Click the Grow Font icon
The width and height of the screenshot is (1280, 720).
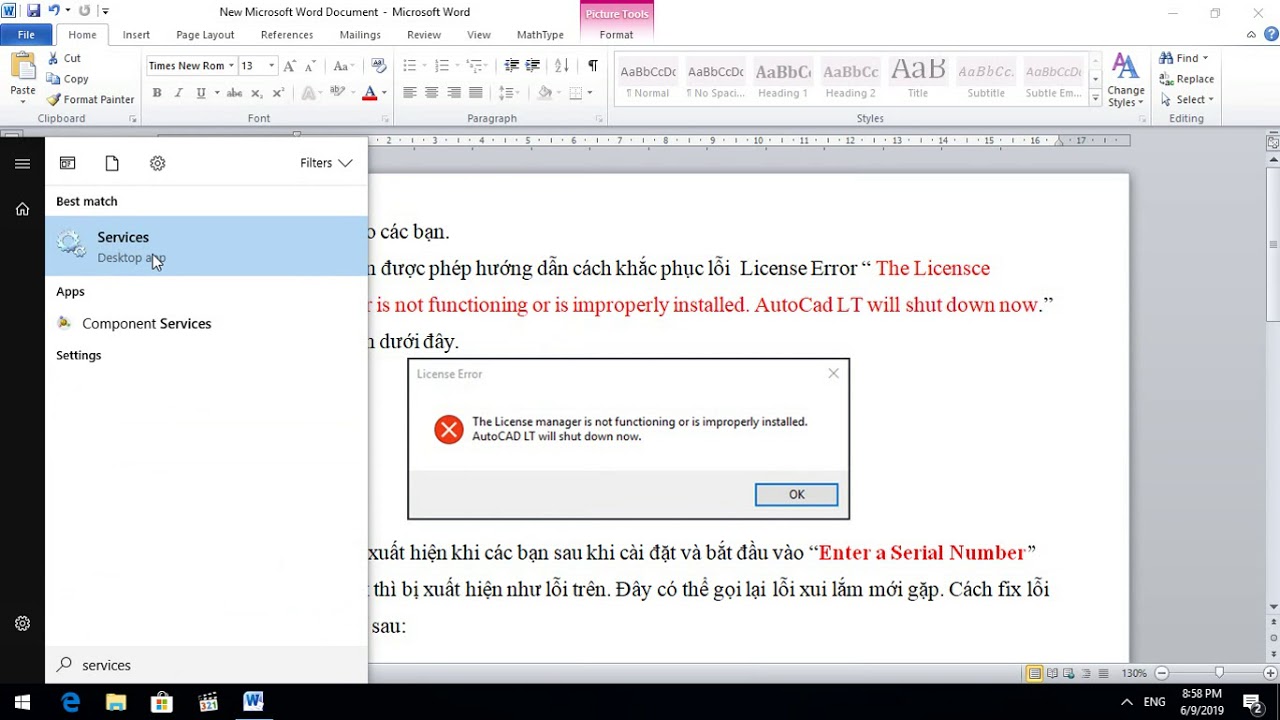[x=290, y=66]
